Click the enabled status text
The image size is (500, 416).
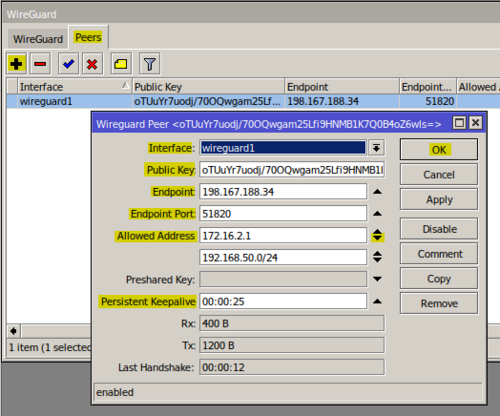click(115, 392)
